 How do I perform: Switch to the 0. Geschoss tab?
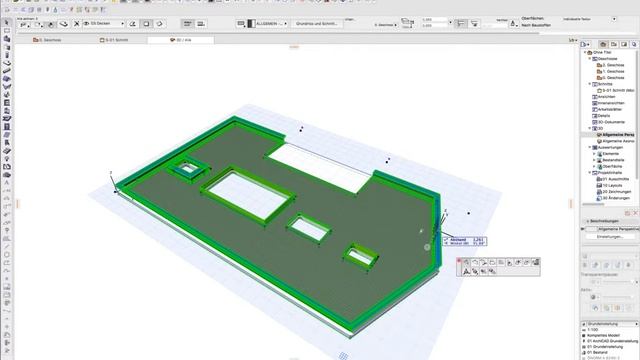[x=48, y=40]
